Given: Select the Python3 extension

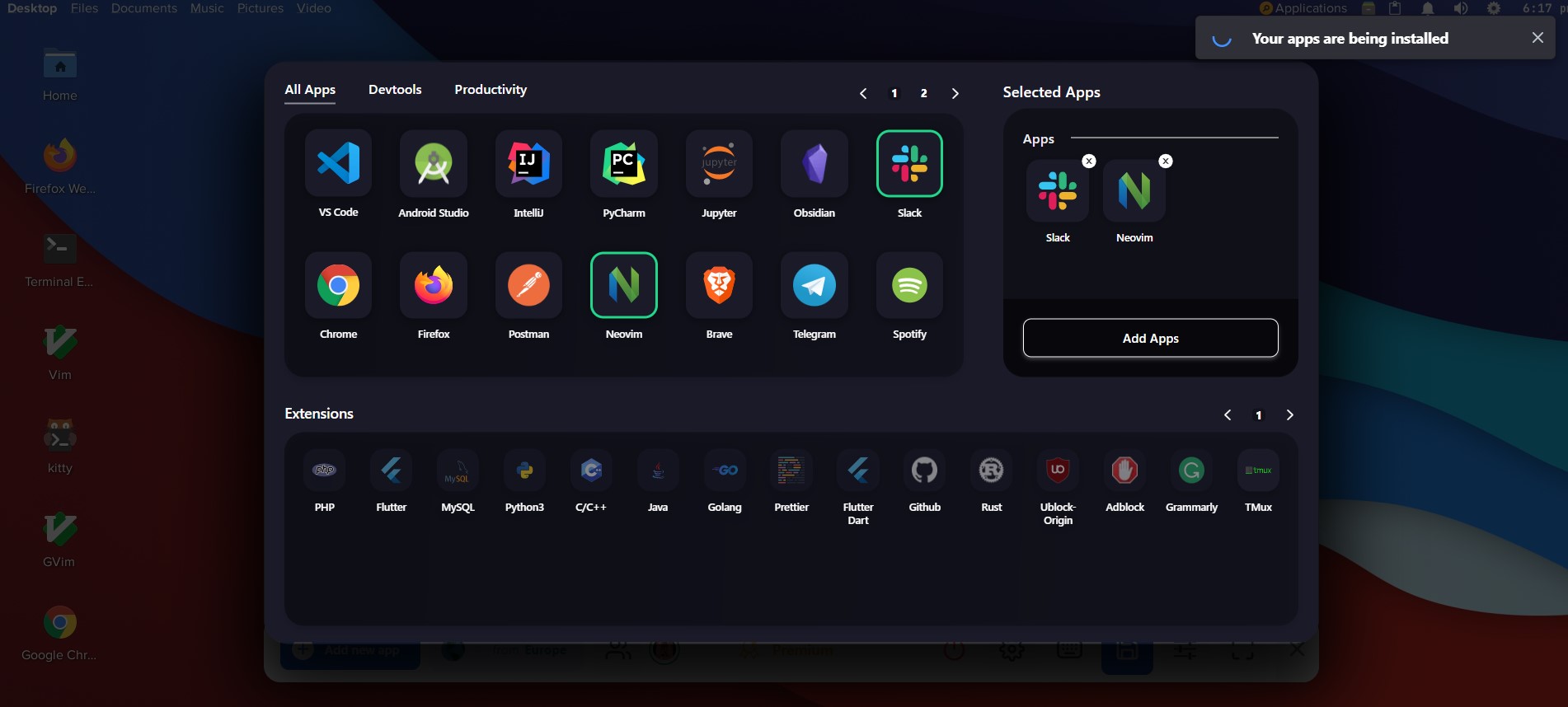Looking at the screenshot, I should coord(524,471).
